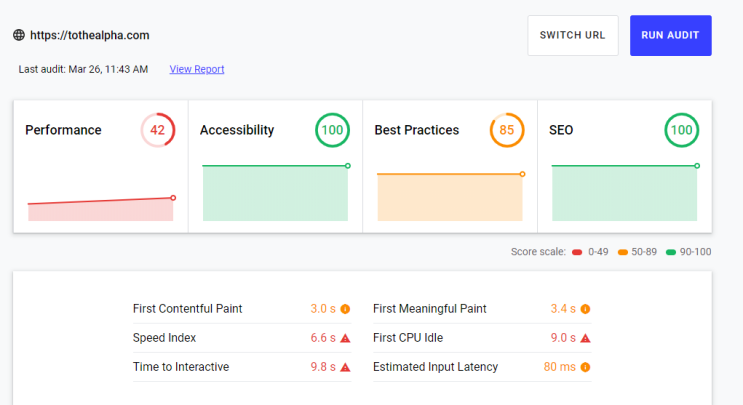Click orange info icon next to First Contentful Paint
Image resolution: width=743 pixels, height=405 pixels.
coord(345,309)
